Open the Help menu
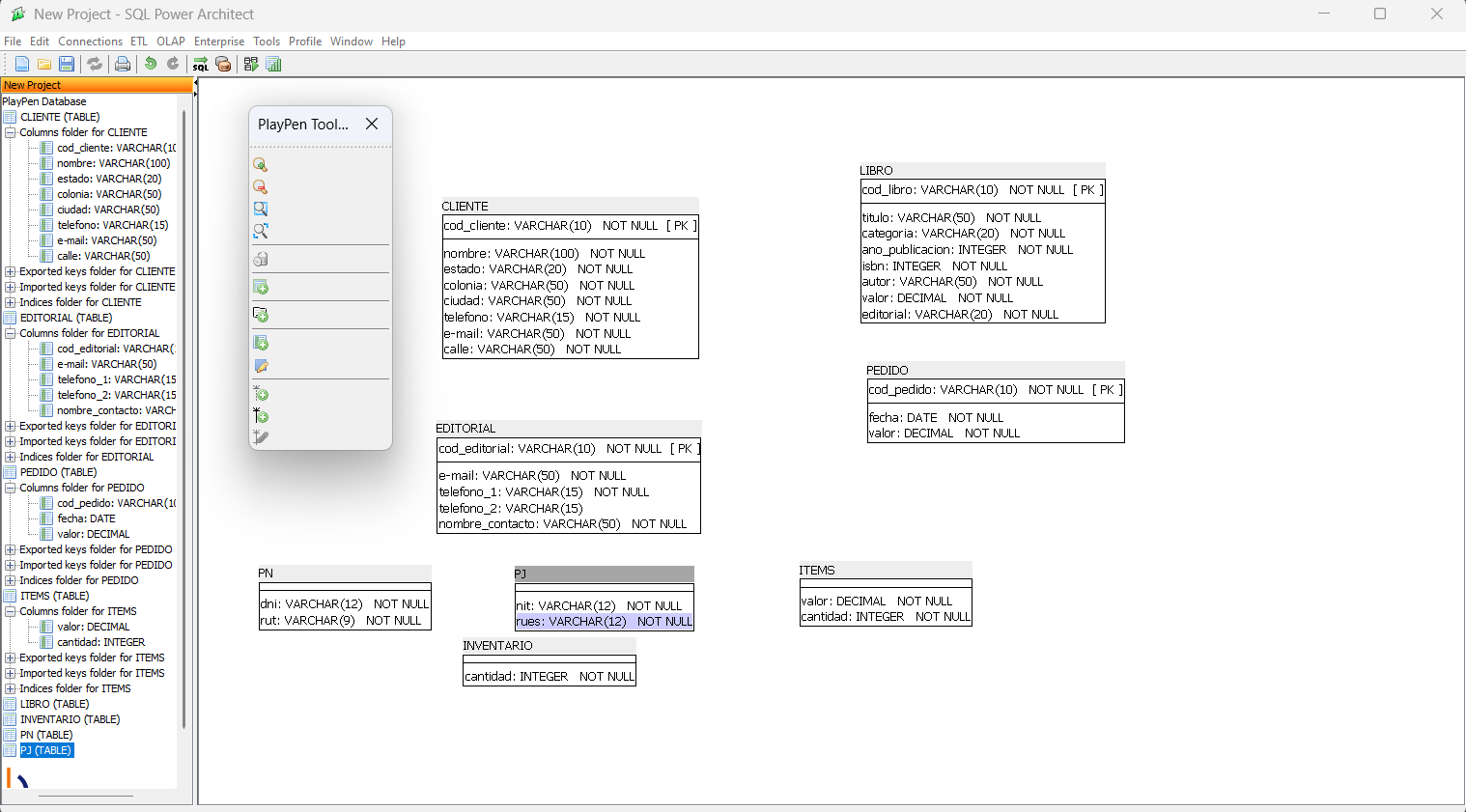The height and width of the screenshot is (812, 1466). [x=393, y=42]
